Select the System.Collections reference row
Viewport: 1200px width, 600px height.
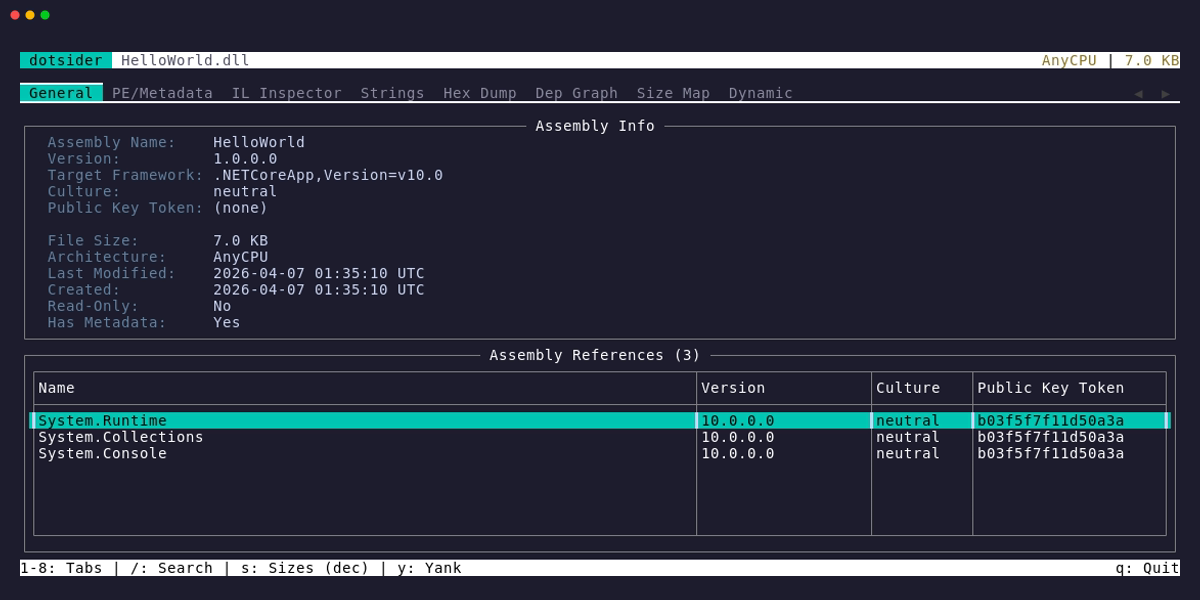pos(600,437)
